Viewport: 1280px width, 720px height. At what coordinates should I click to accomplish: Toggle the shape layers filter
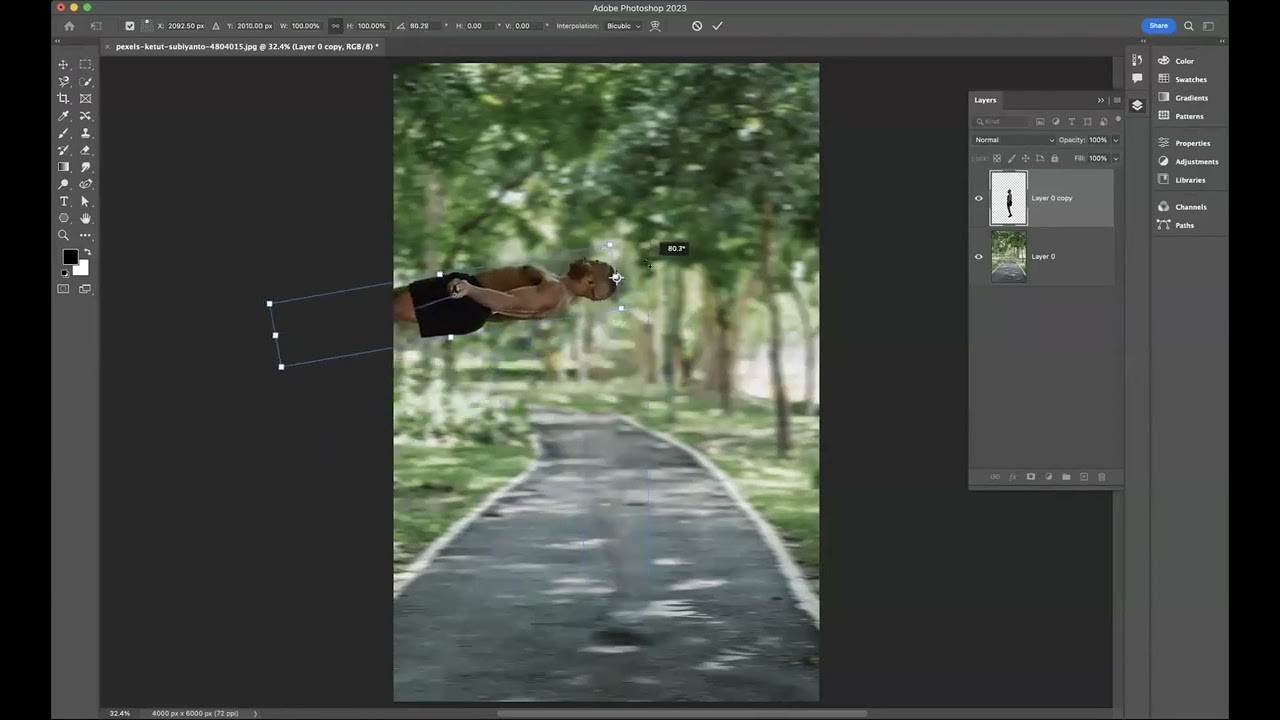pos(1087,122)
